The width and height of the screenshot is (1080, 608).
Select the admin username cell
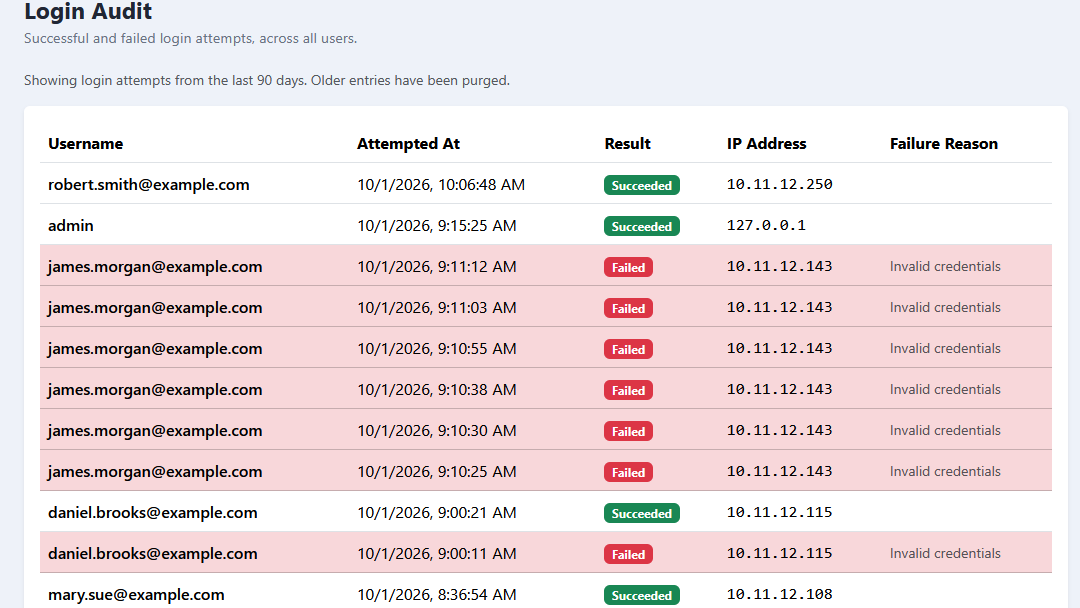[71, 226]
